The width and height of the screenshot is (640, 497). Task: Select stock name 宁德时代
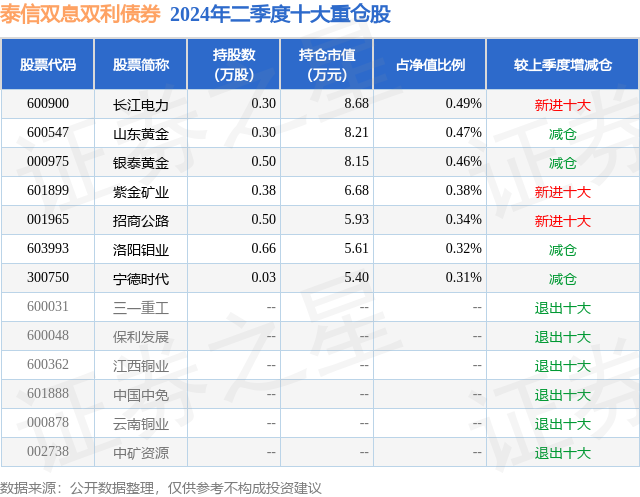[141, 279]
